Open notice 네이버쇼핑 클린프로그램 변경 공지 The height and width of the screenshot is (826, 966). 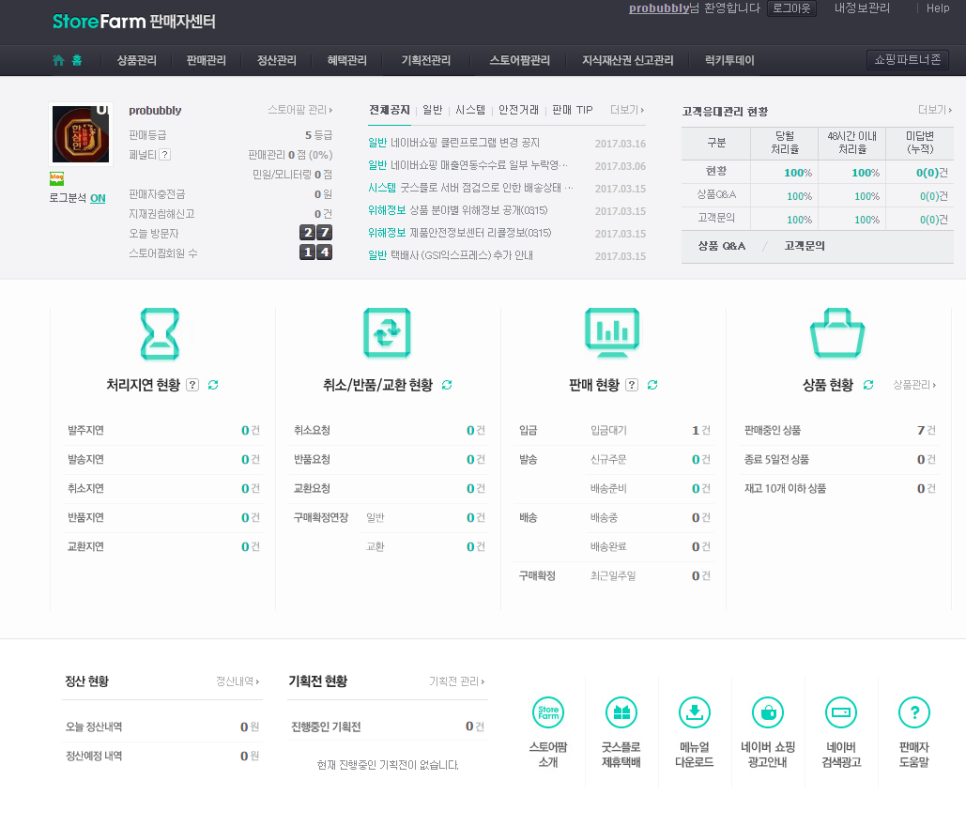(x=465, y=143)
